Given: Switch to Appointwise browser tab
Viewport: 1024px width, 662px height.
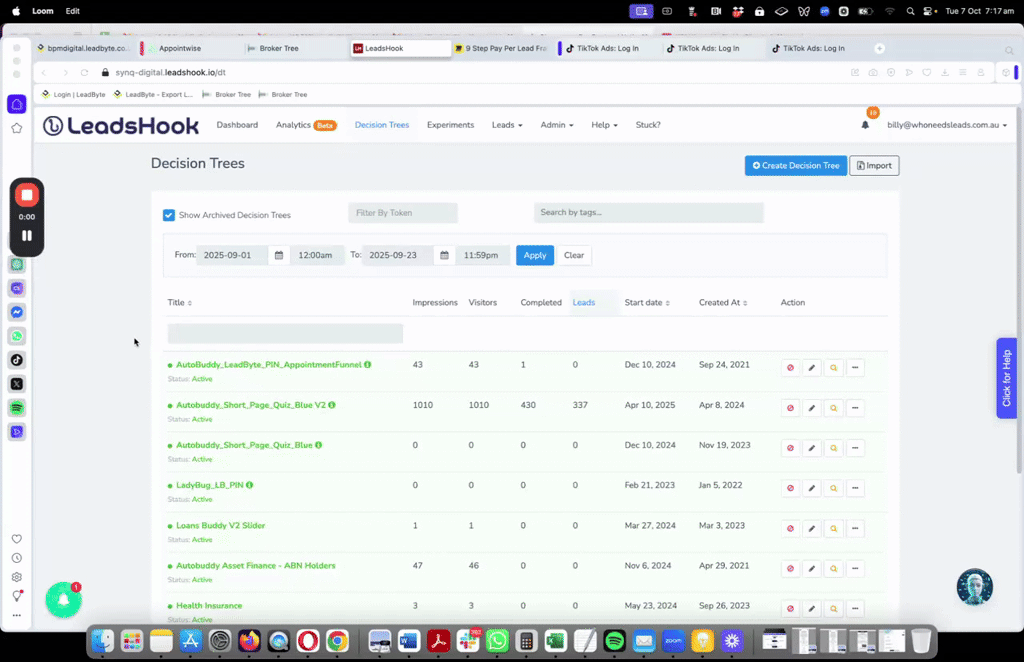Looking at the screenshot, I should 180,48.
